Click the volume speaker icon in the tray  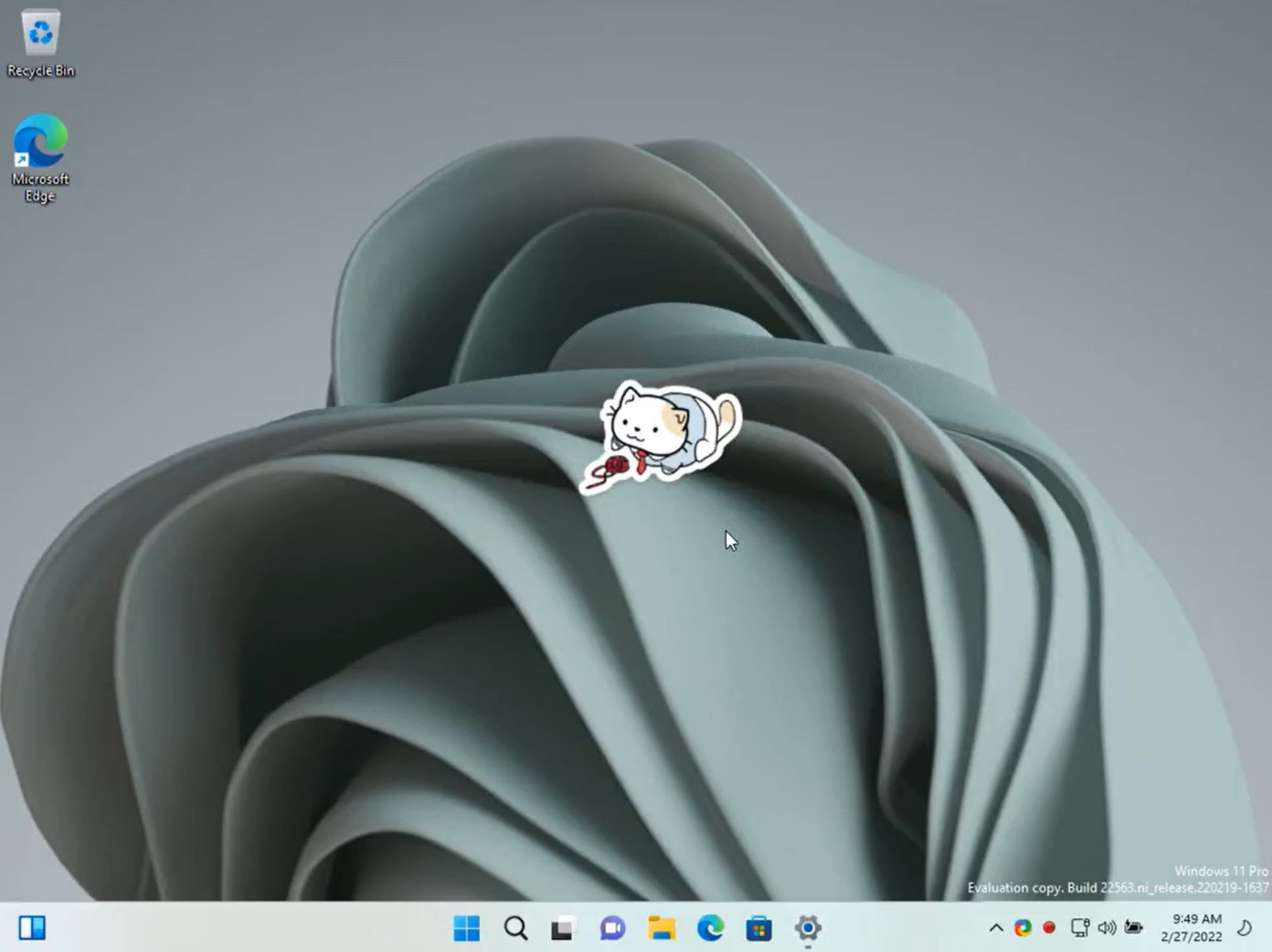click(1106, 928)
